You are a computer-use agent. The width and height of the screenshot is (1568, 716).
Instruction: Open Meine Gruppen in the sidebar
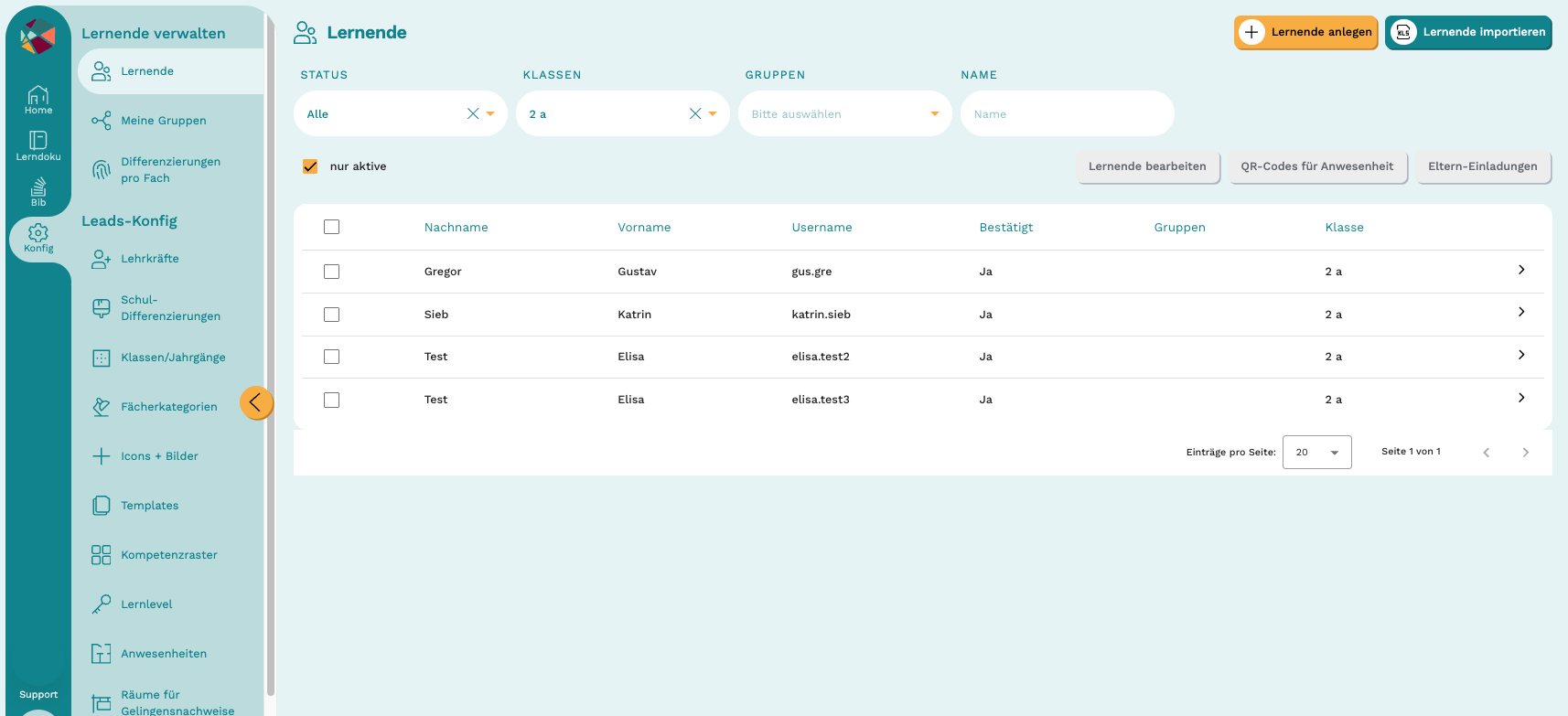point(163,121)
